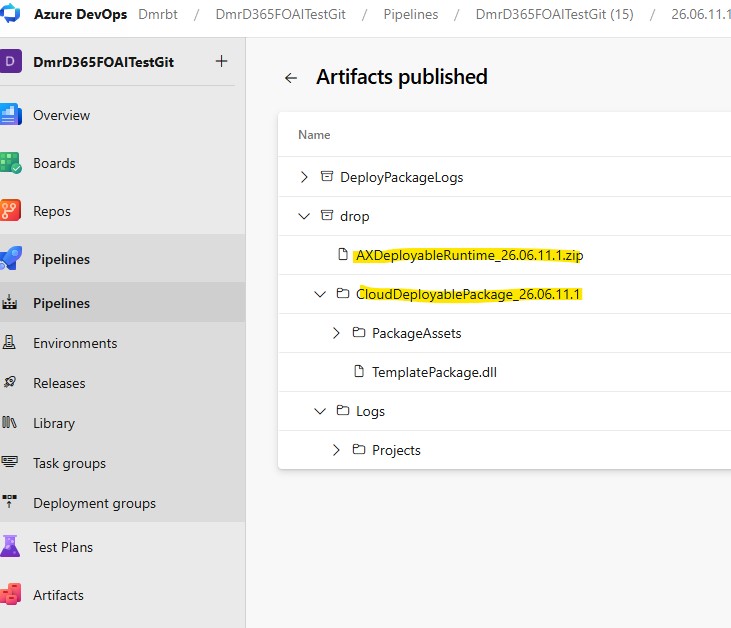Click the plus icon next to project name
This screenshot has width=731, height=628.
221,61
